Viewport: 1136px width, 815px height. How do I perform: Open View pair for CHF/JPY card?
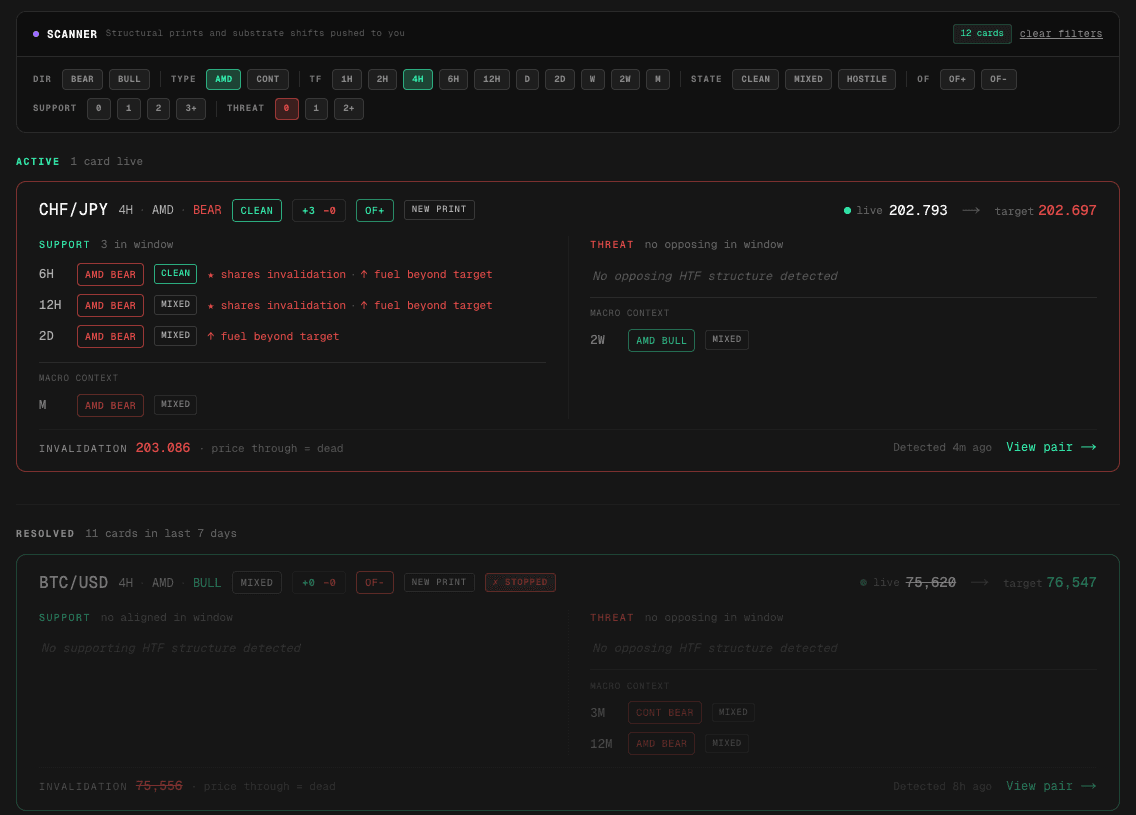[1051, 447]
